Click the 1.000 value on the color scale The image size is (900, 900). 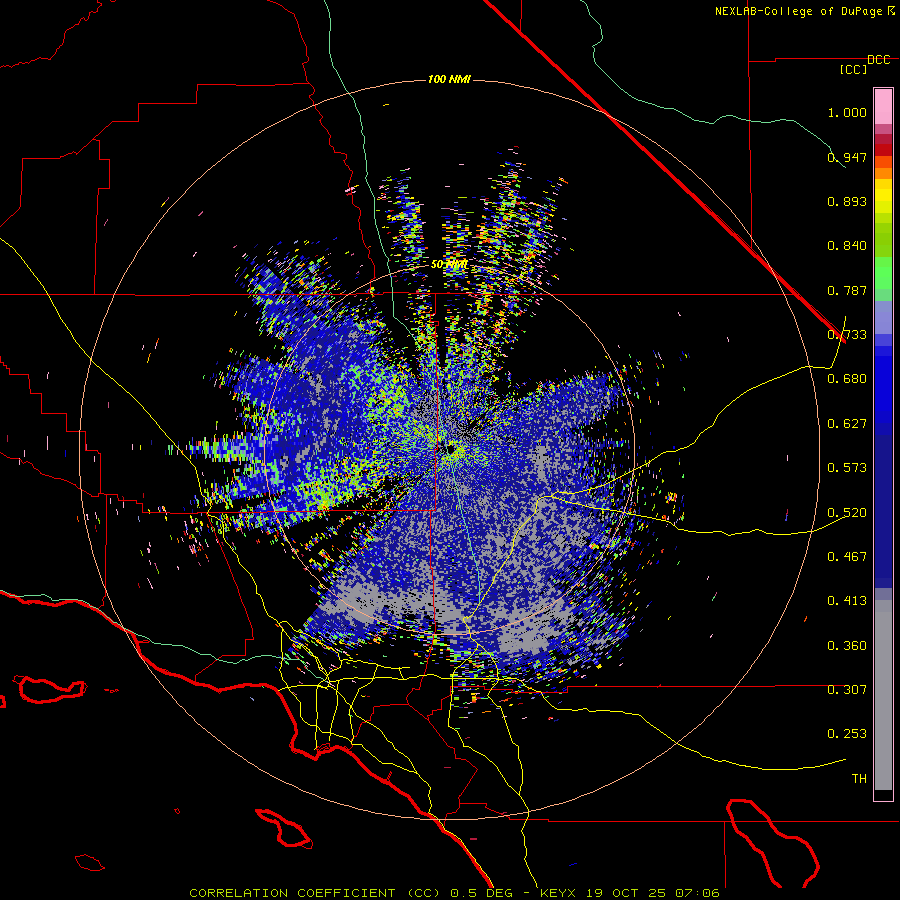click(x=847, y=112)
